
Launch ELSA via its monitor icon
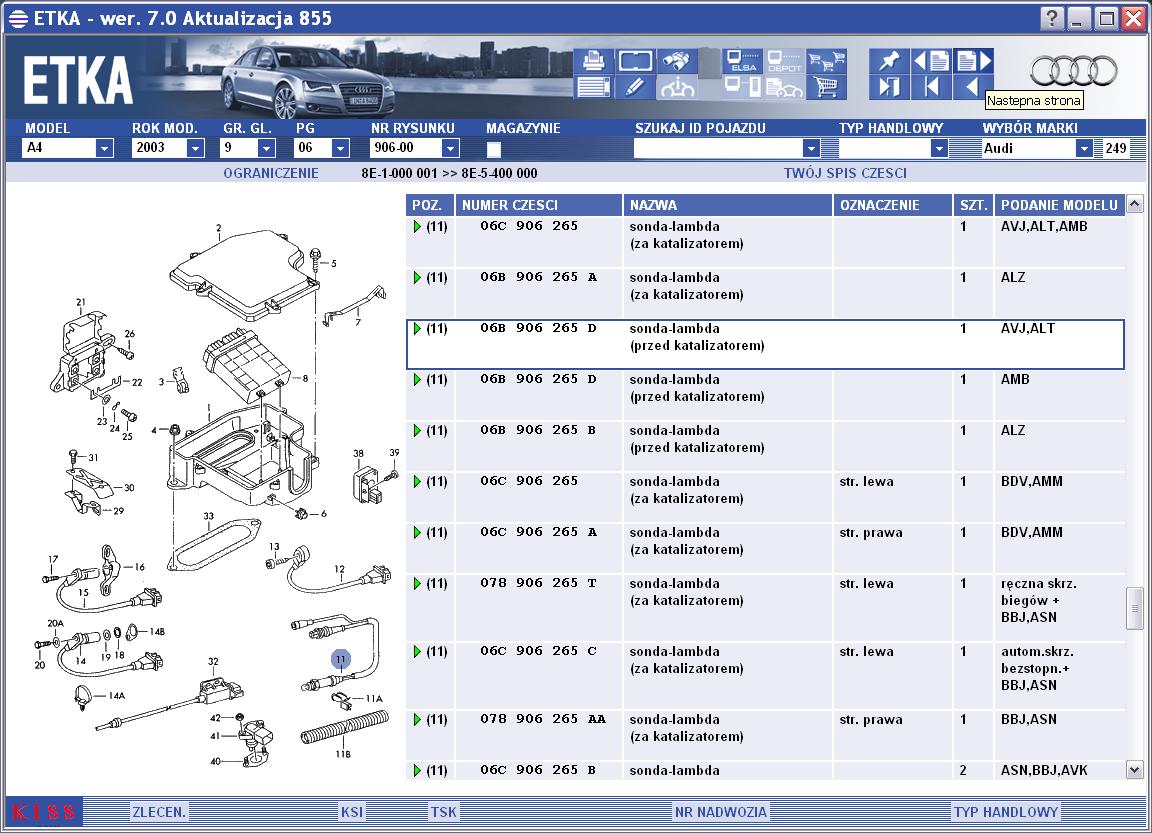(x=743, y=60)
